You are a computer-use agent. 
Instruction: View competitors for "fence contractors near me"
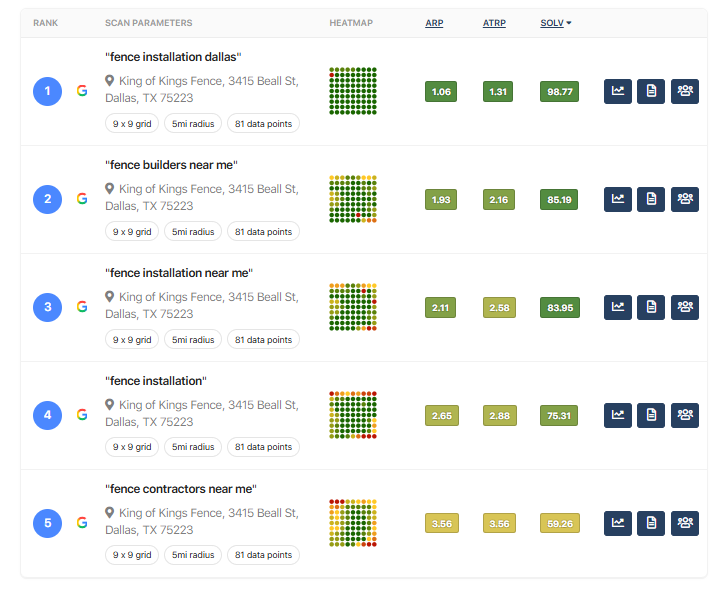click(685, 523)
